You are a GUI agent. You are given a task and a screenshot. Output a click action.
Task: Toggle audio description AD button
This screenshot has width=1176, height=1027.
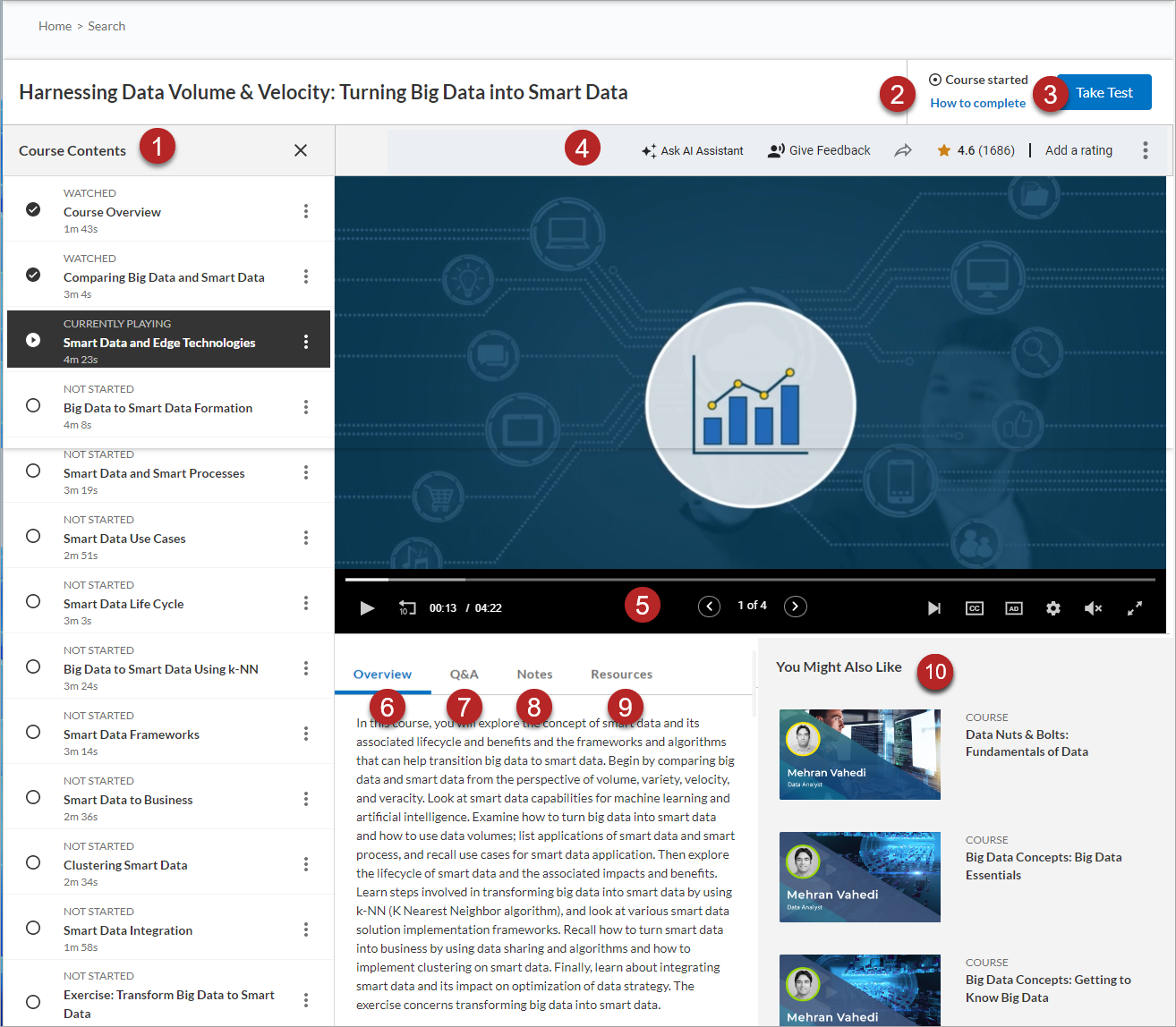1014,608
